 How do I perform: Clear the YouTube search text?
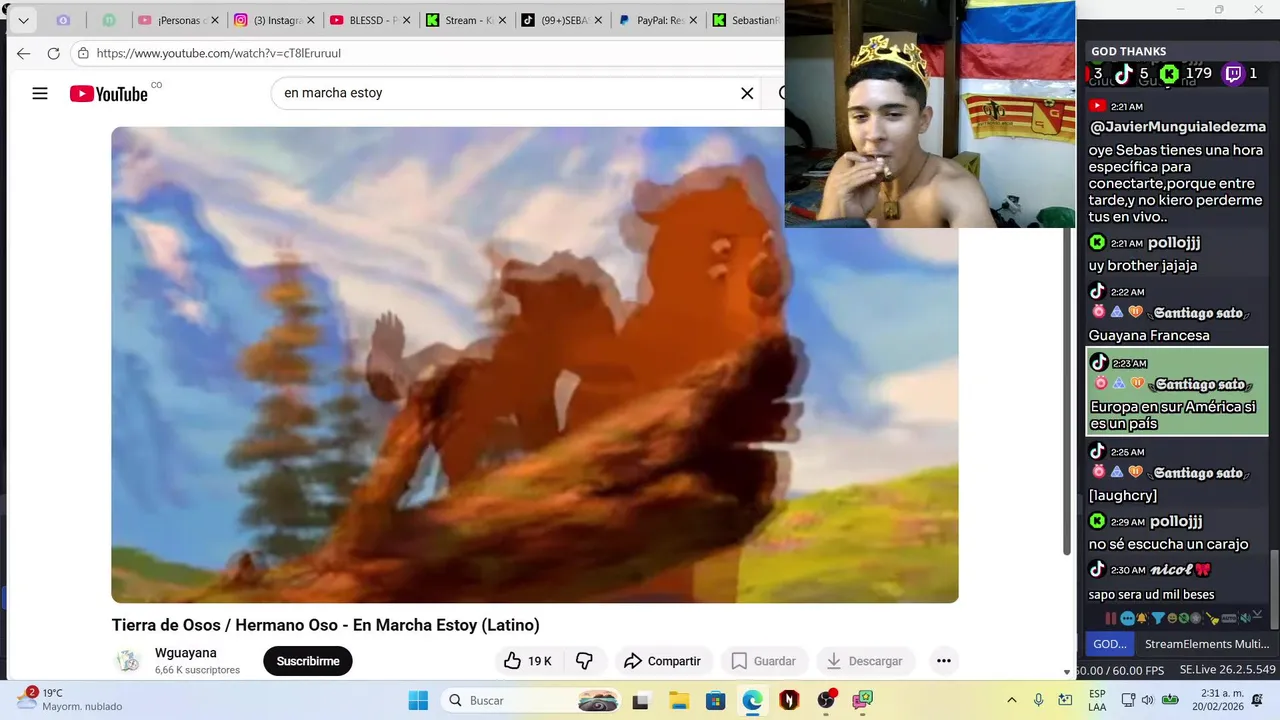point(747,93)
